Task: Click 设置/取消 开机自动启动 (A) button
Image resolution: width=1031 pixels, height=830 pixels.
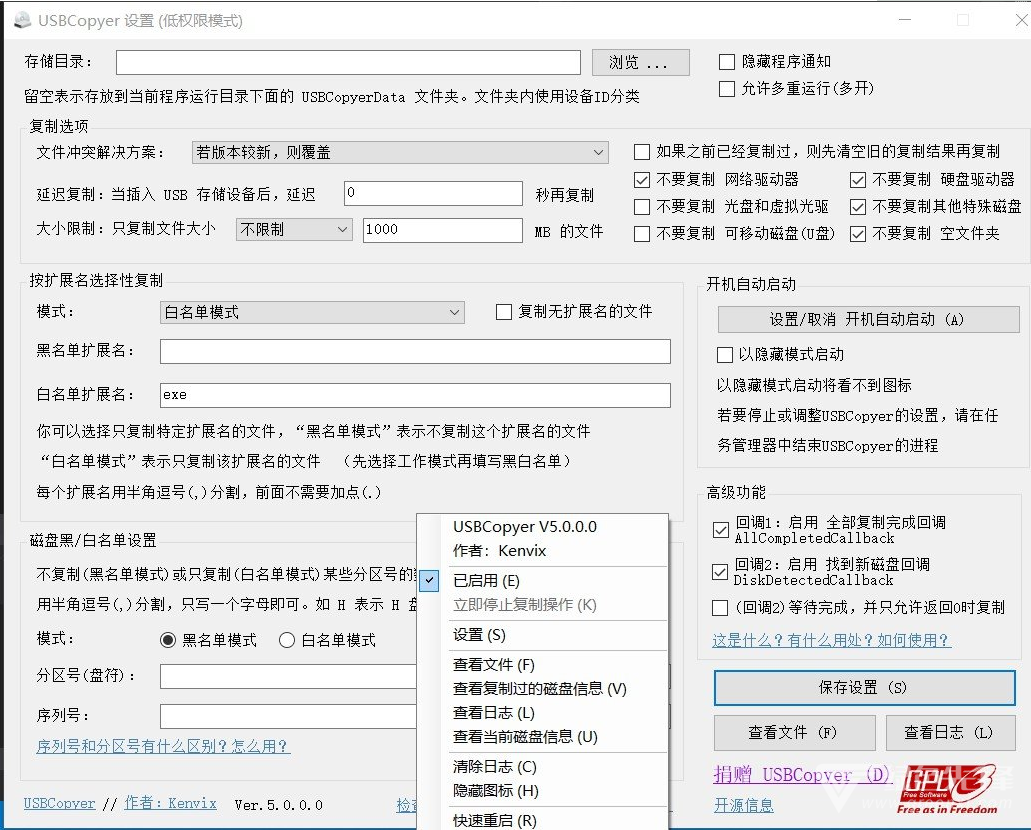Action: coord(868,320)
